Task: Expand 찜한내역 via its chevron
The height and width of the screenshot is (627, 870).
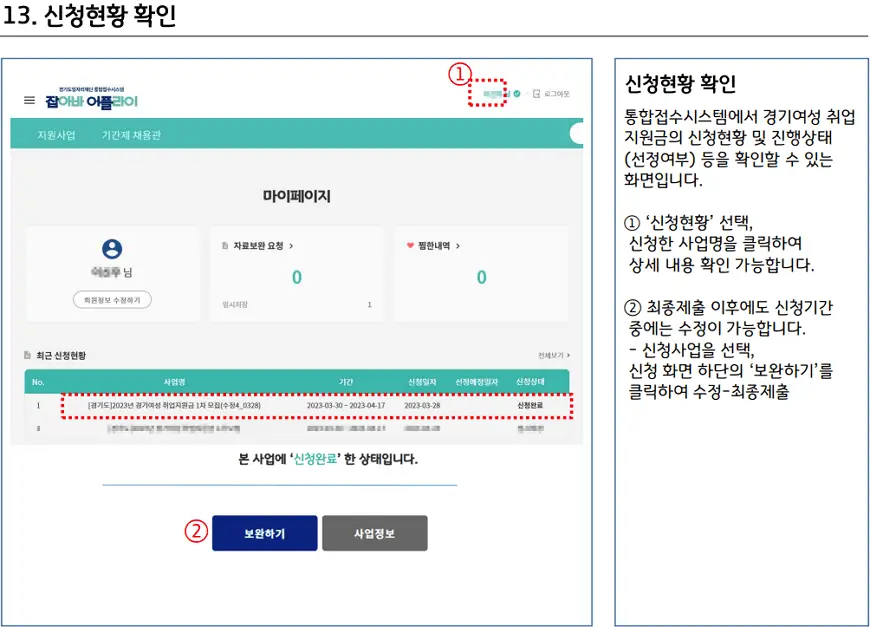Action: coord(458,245)
